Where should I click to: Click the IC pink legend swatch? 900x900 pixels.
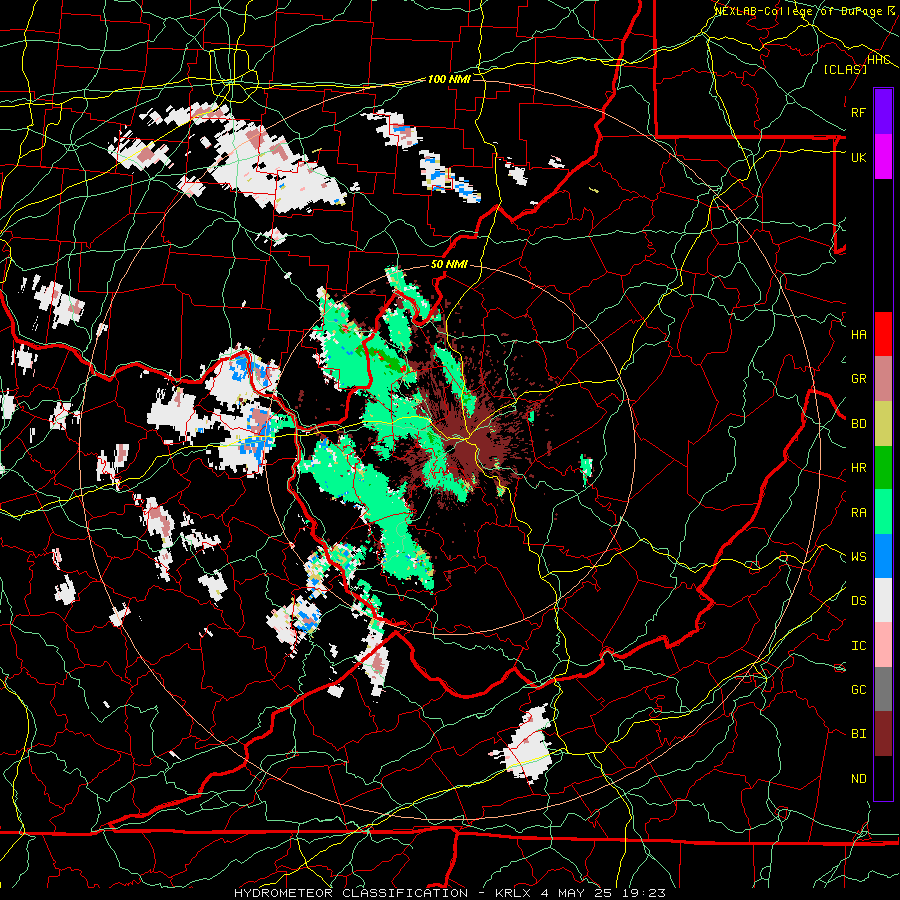[x=883, y=645]
